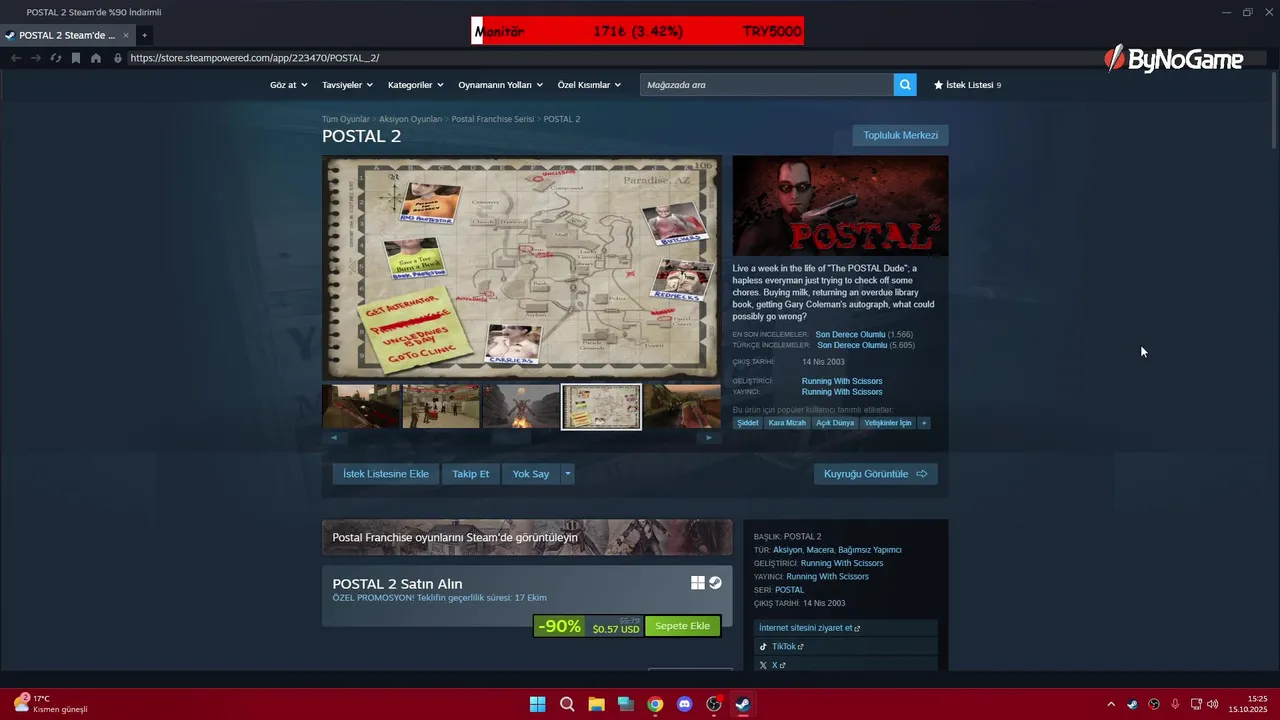This screenshot has height=720, width=1280.
Task: Select the fifth partially visible thumbnail
Action: pyautogui.click(x=681, y=406)
